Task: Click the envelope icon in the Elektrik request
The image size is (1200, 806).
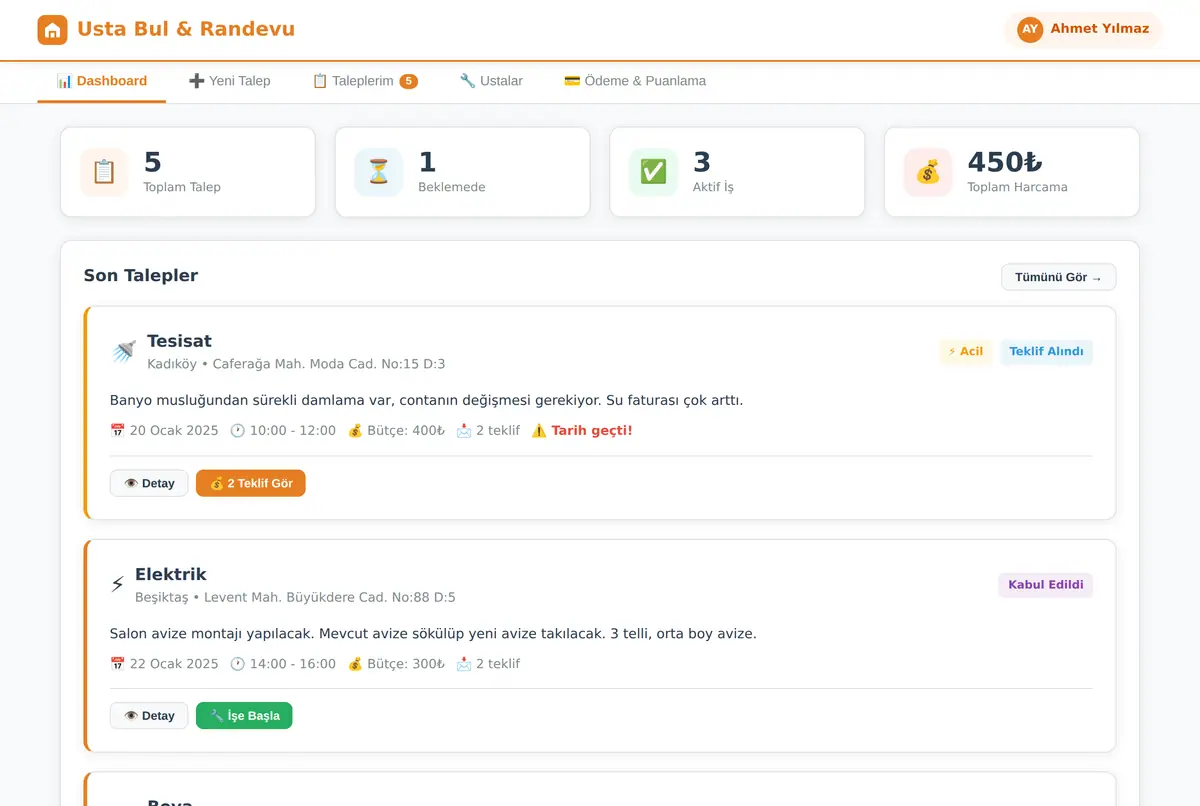Action: (464, 664)
